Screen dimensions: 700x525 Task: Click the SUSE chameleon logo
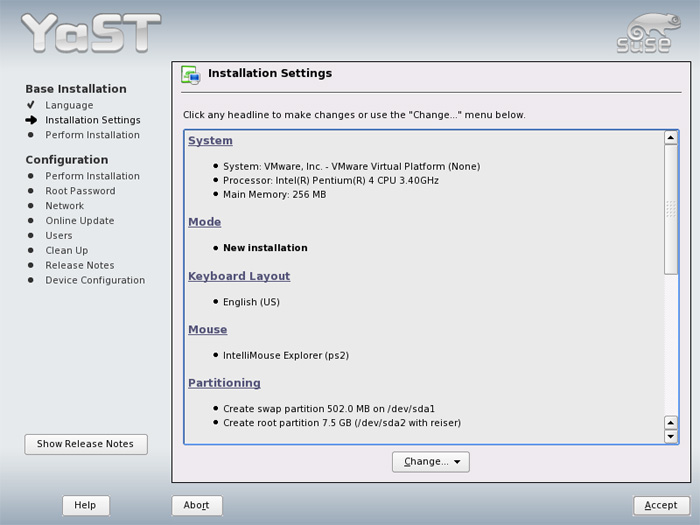649,33
